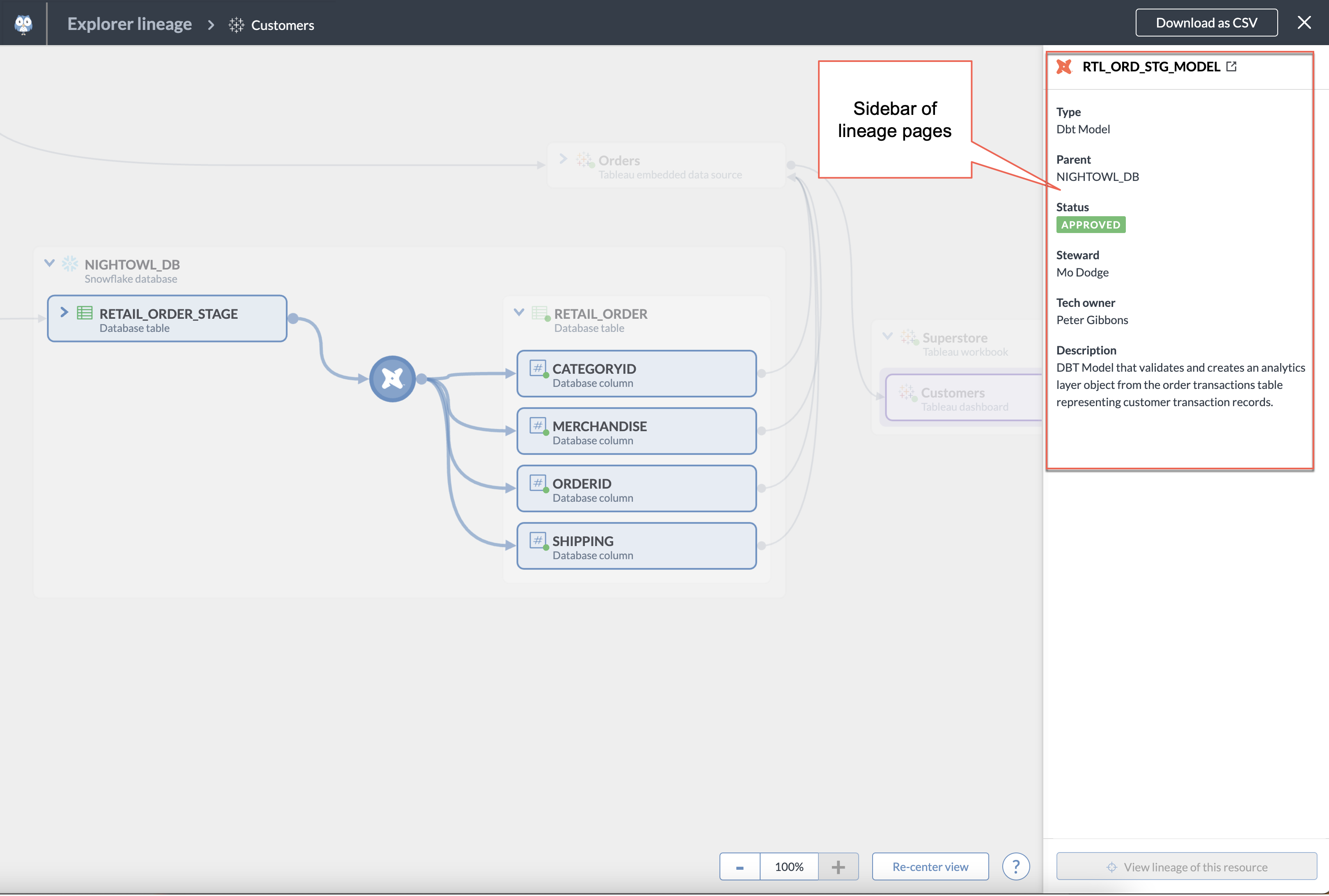Viewport: 1329px width, 896px height.
Task: Click the dbt icon in sidebar header
Action: pos(1064,67)
